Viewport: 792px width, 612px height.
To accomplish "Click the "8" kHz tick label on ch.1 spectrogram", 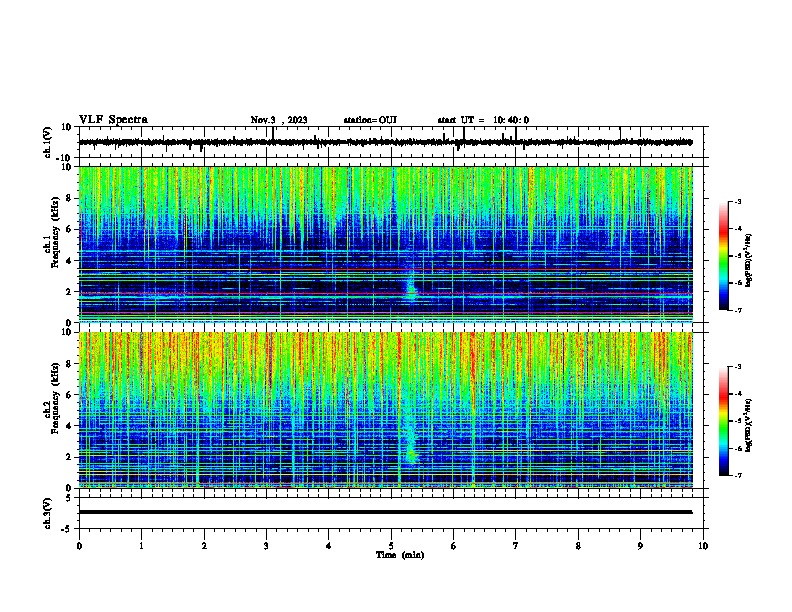I will (69, 198).
